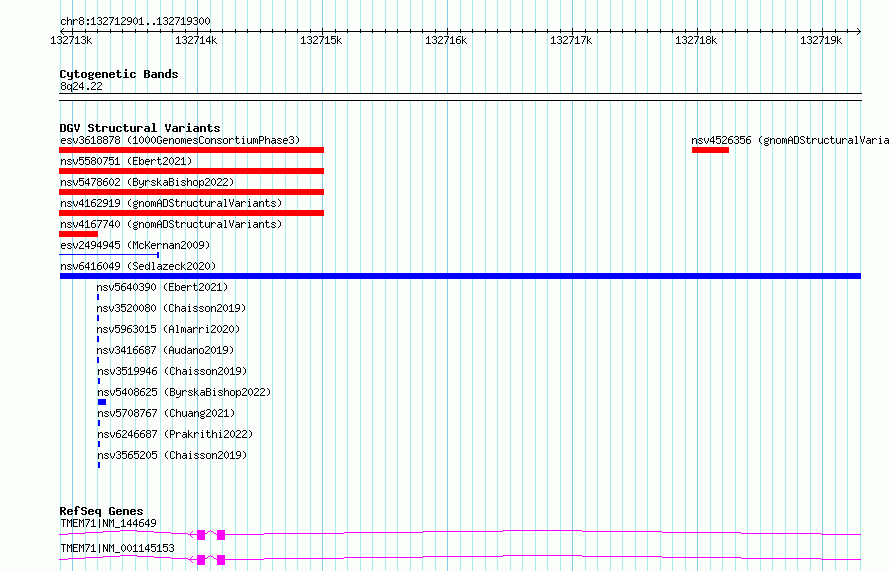Click the second exon box of TMEM71 NM_001145153
Viewport: 890px width, 571px height.
tap(221, 560)
